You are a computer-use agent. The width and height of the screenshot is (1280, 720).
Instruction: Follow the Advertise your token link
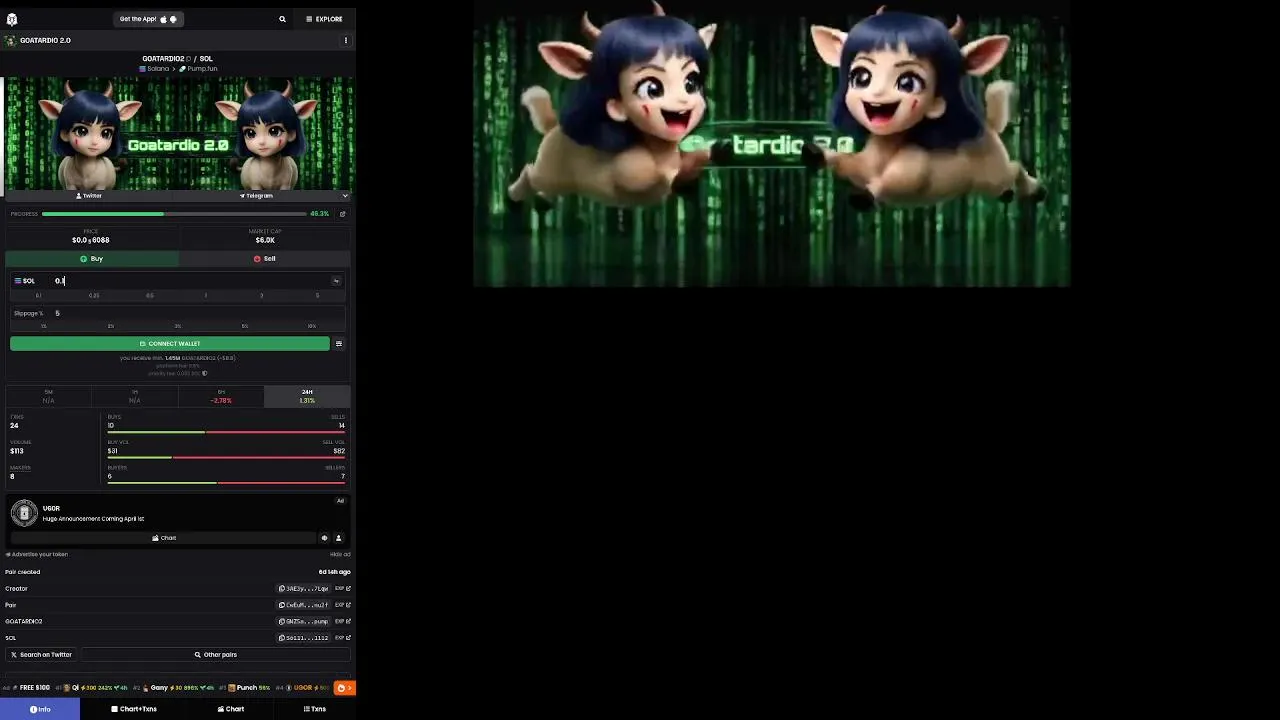click(37, 555)
